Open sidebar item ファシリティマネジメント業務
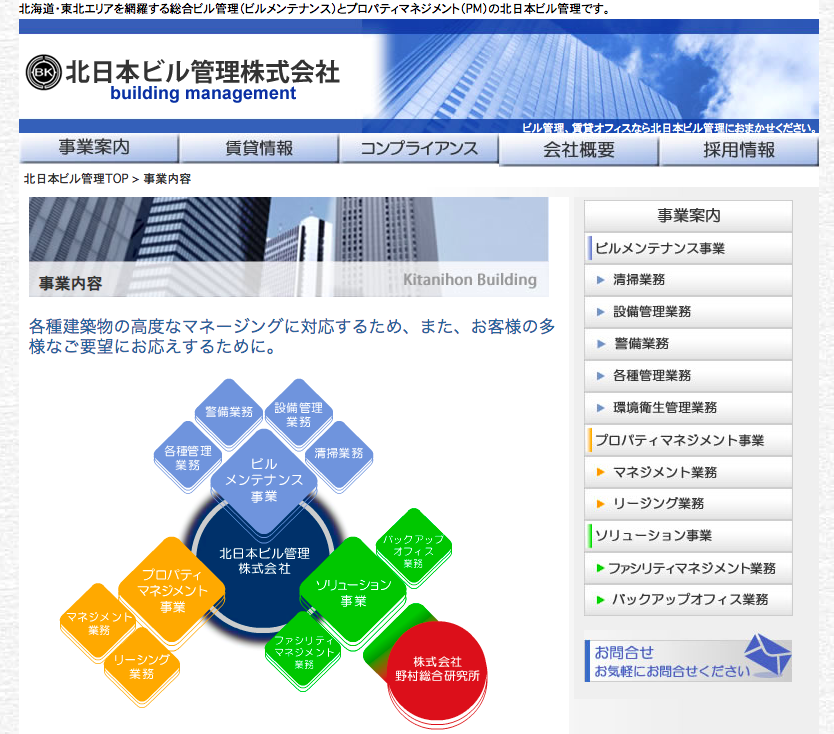Image resolution: width=834 pixels, height=734 pixels. tap(688, 568)
